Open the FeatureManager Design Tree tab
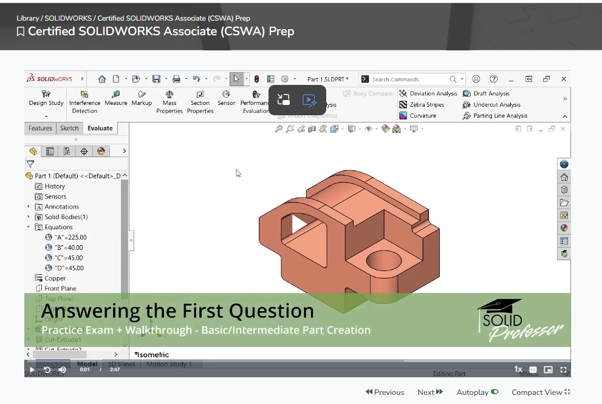This screenshot has height=404, width=602. pyautogui.click(x=33, y=151)
